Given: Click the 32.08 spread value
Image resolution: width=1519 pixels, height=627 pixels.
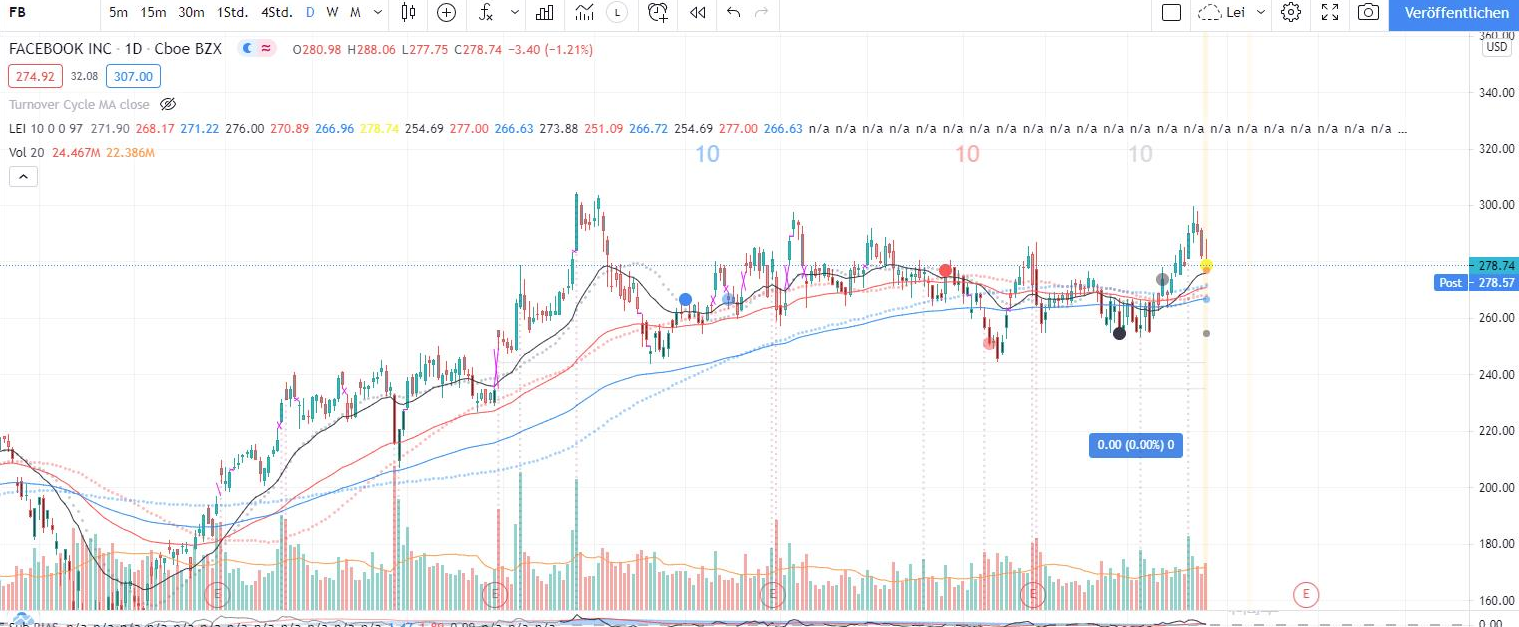Looking at the screenshot, I should tap(84, 76).
